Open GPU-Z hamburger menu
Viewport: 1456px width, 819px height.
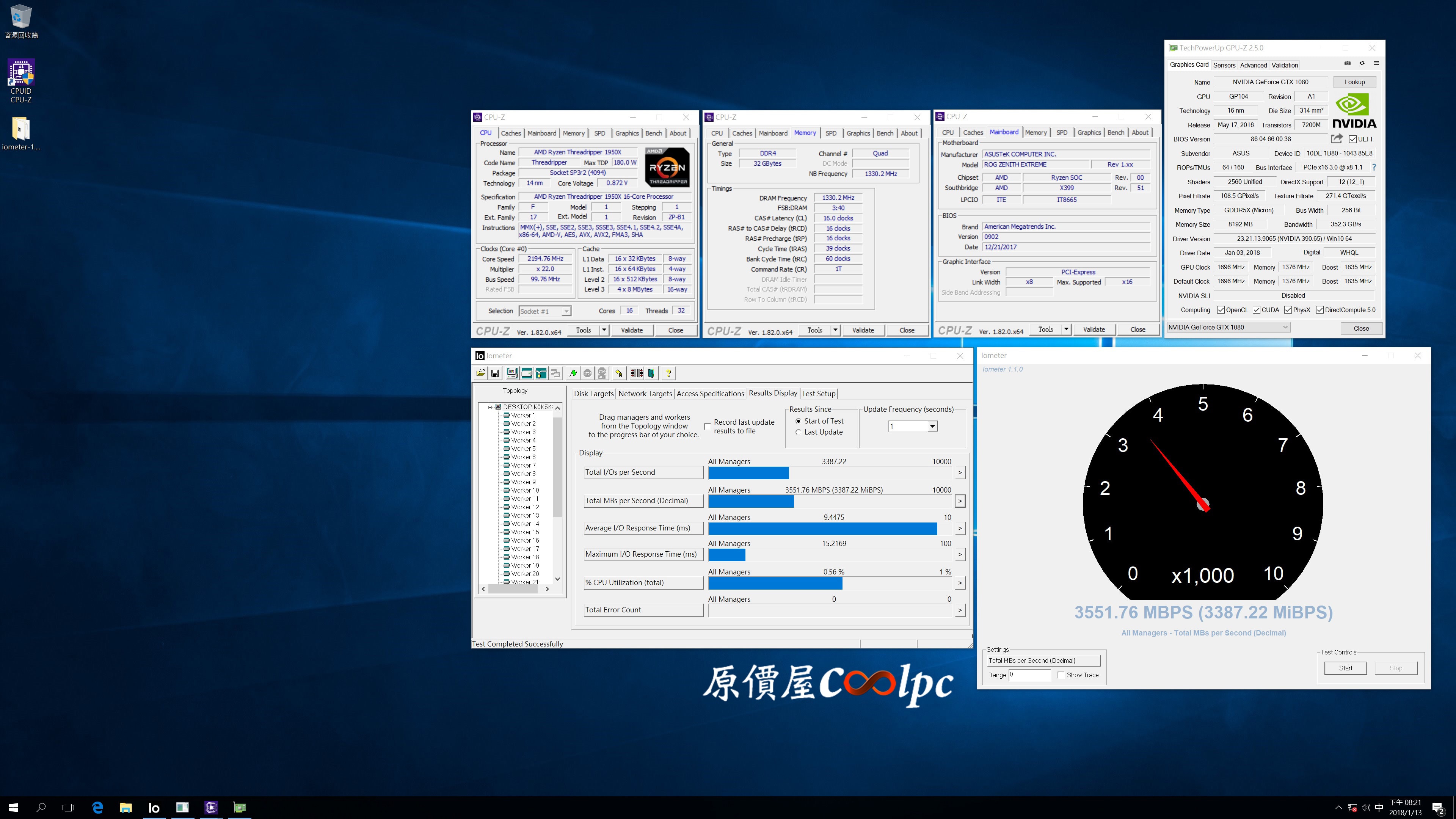pos(1377,63)
